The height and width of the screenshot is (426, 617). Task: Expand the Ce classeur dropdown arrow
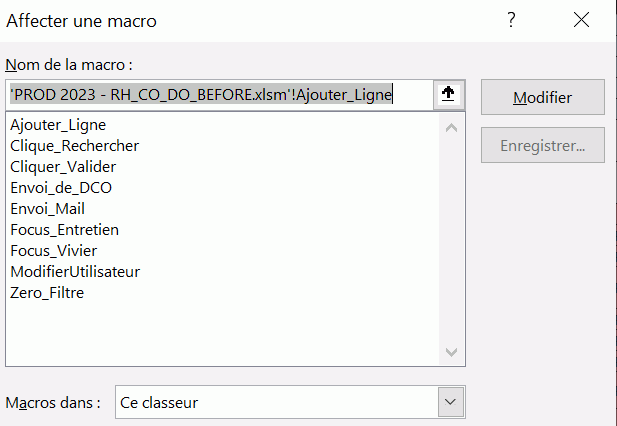point(449,403)
